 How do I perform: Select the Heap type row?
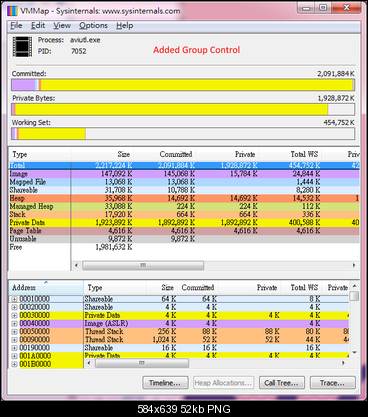[184, 198]
